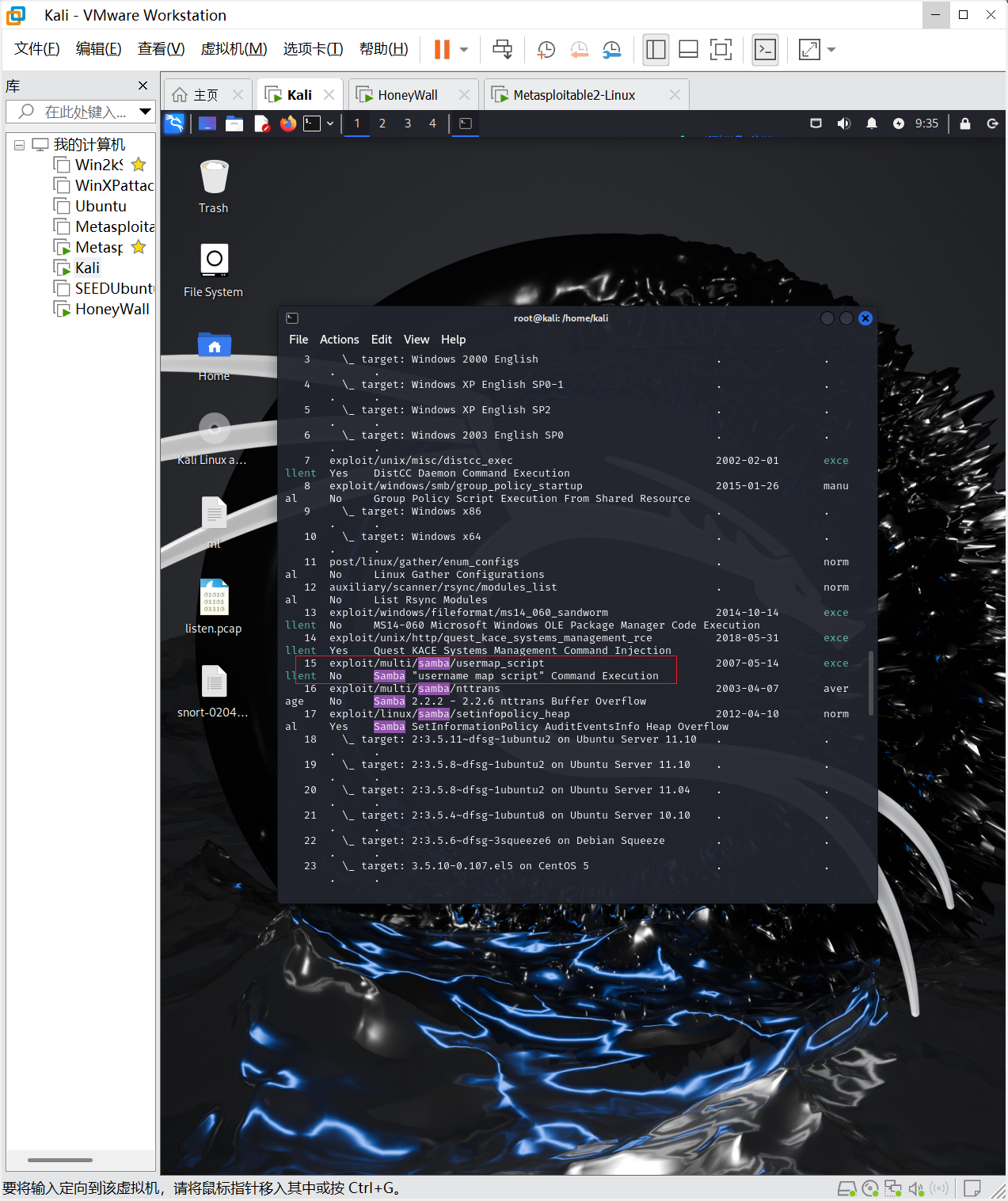Screen dimensions: 1008x1201
Task: Click the Kali logout power icon
Action: [x=992, y=124]
